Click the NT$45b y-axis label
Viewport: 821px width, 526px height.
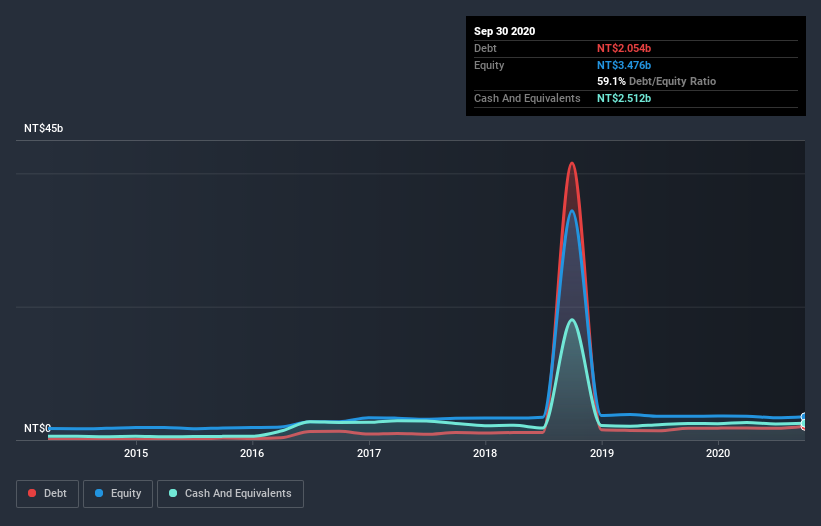point(43,128)
